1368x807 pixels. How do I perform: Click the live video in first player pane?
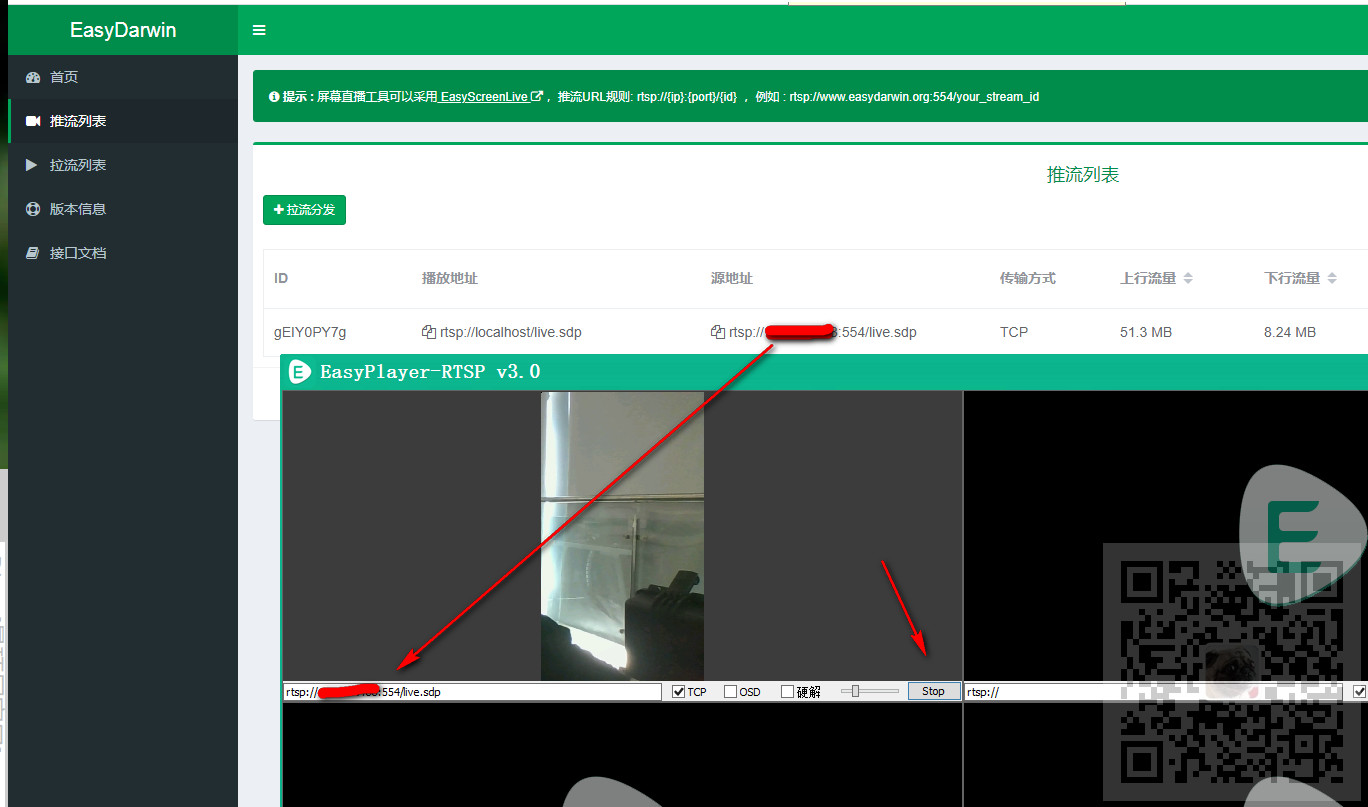point(622,536)
